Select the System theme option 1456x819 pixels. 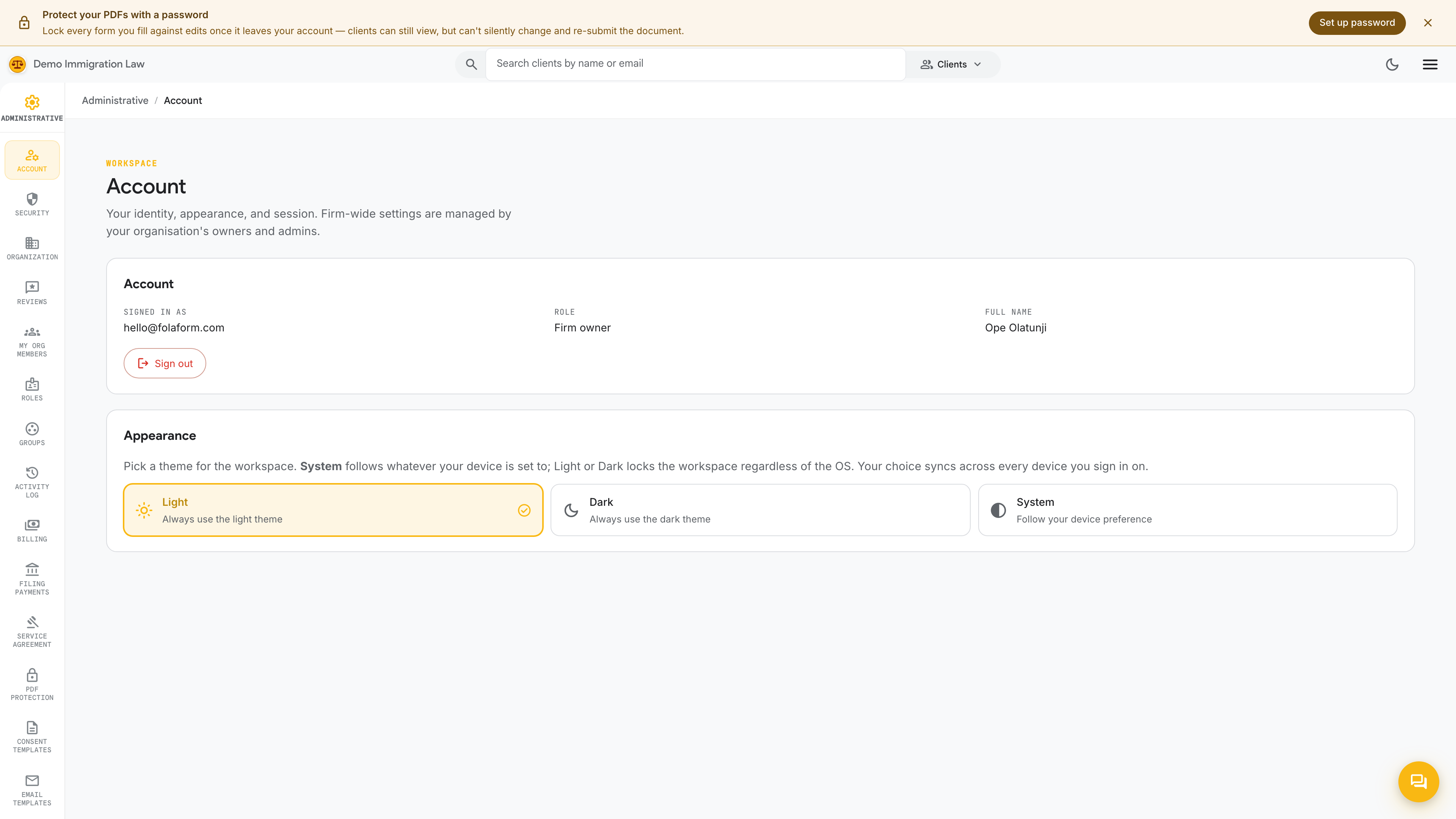coord(1188,510)
